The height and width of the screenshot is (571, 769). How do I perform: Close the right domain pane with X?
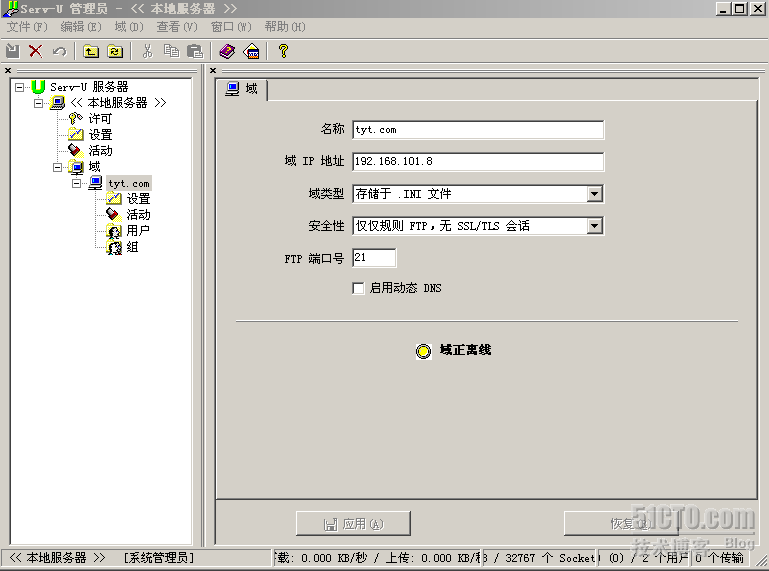point(213,71)
